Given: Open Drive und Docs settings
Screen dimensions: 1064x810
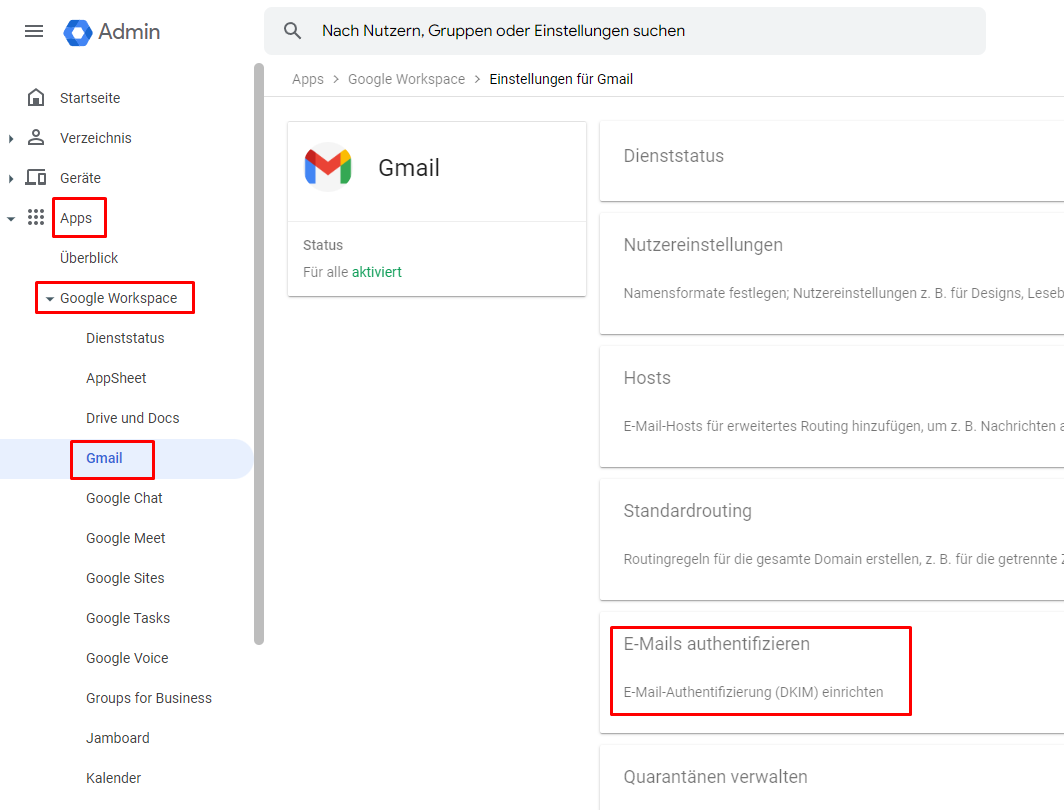Looking at the screenshot, I should click(x=132, y=418).
